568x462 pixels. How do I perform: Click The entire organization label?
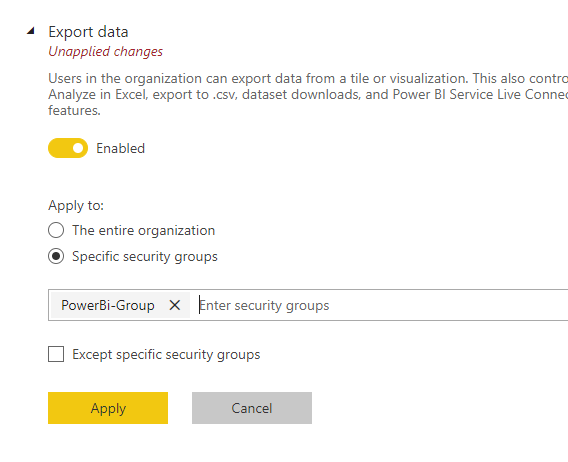[x=143, y=230]
